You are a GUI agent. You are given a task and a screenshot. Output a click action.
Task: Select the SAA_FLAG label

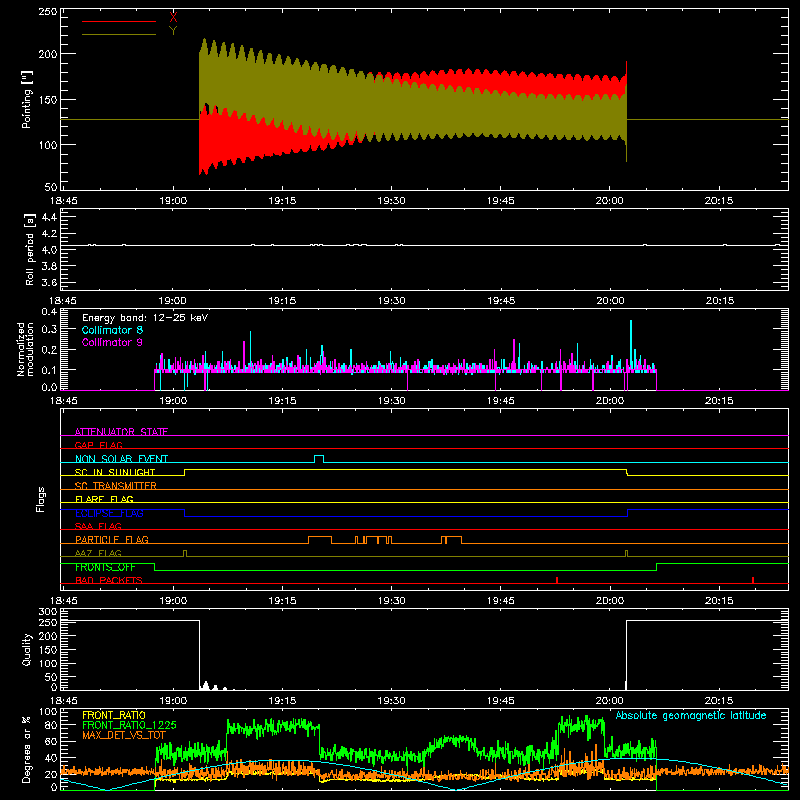pos(98,526)
